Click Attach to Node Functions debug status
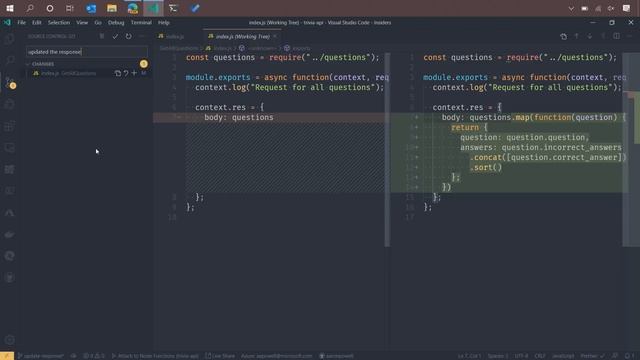 point(155,356)
